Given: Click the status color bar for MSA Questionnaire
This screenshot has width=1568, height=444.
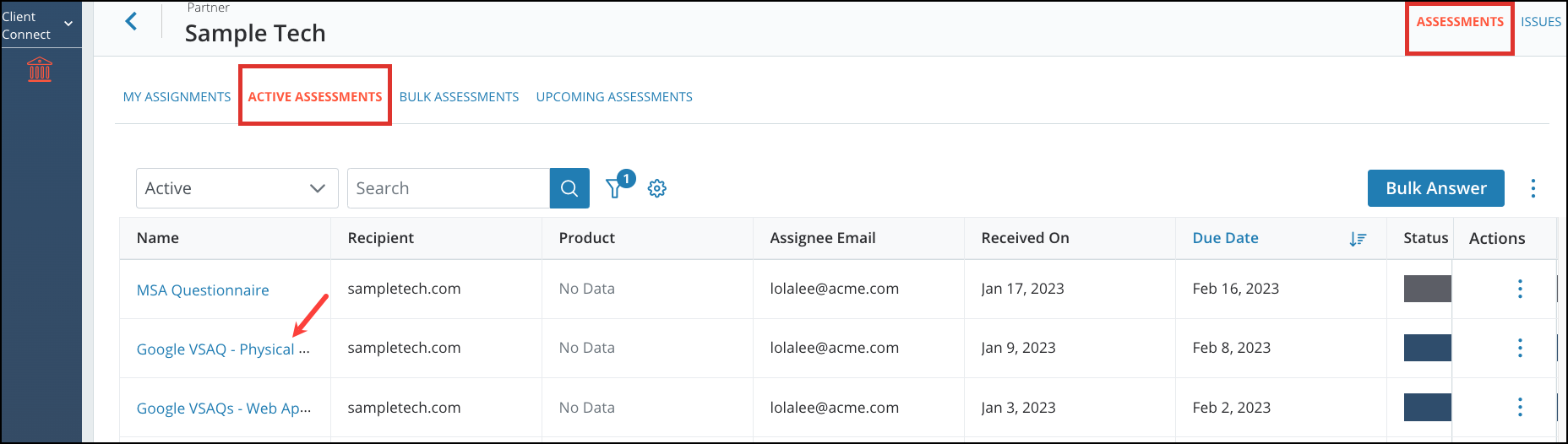Looking at the screenshot, I should pos(1427,289).
